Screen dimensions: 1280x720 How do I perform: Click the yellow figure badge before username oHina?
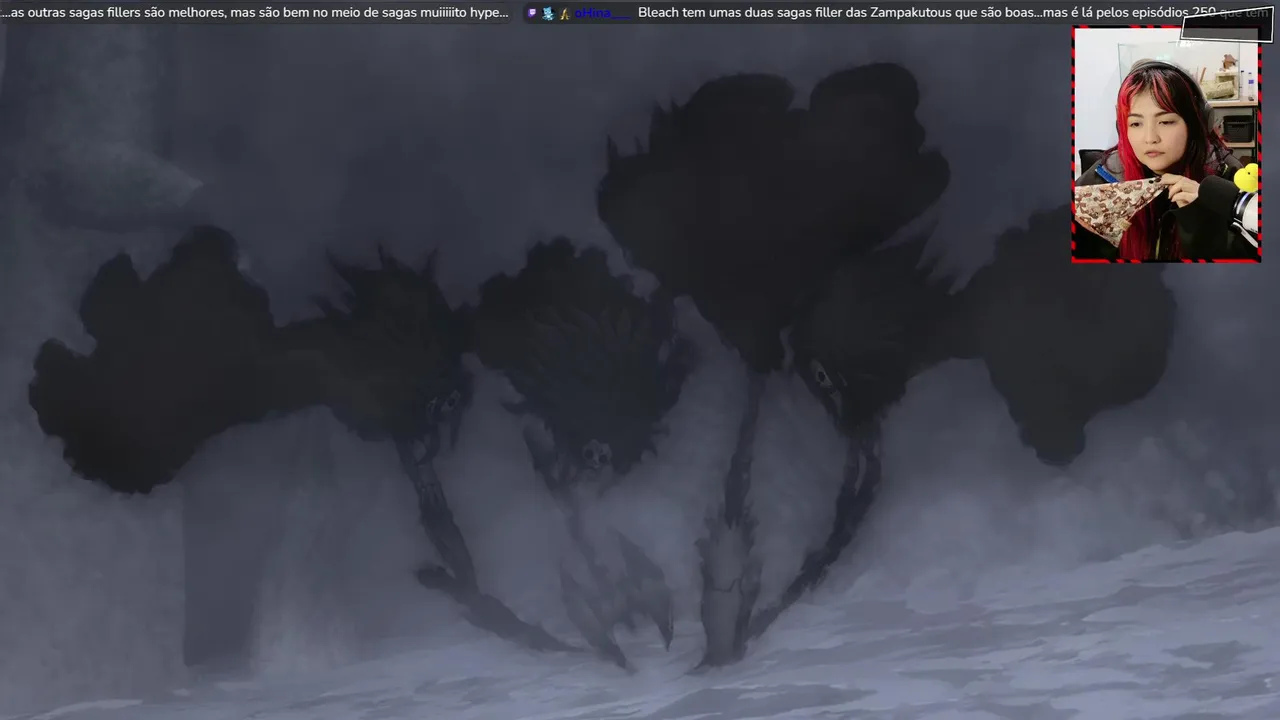(564, 13)
